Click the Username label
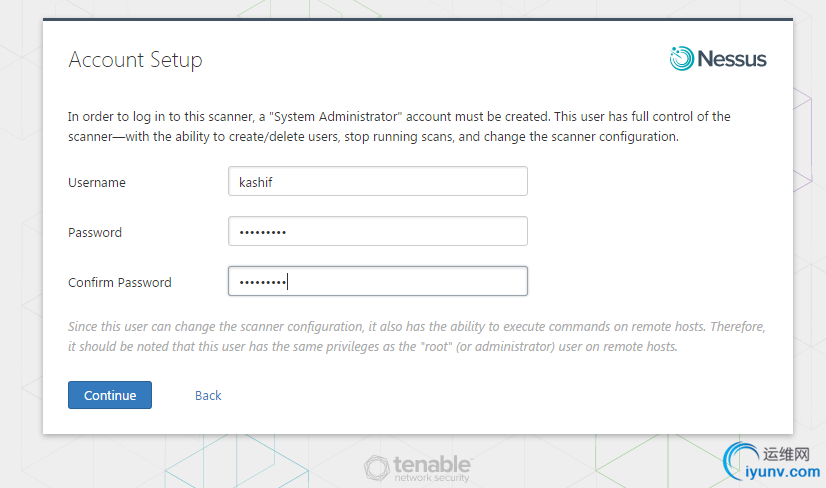The image size is (826, 488). [97, 182]
